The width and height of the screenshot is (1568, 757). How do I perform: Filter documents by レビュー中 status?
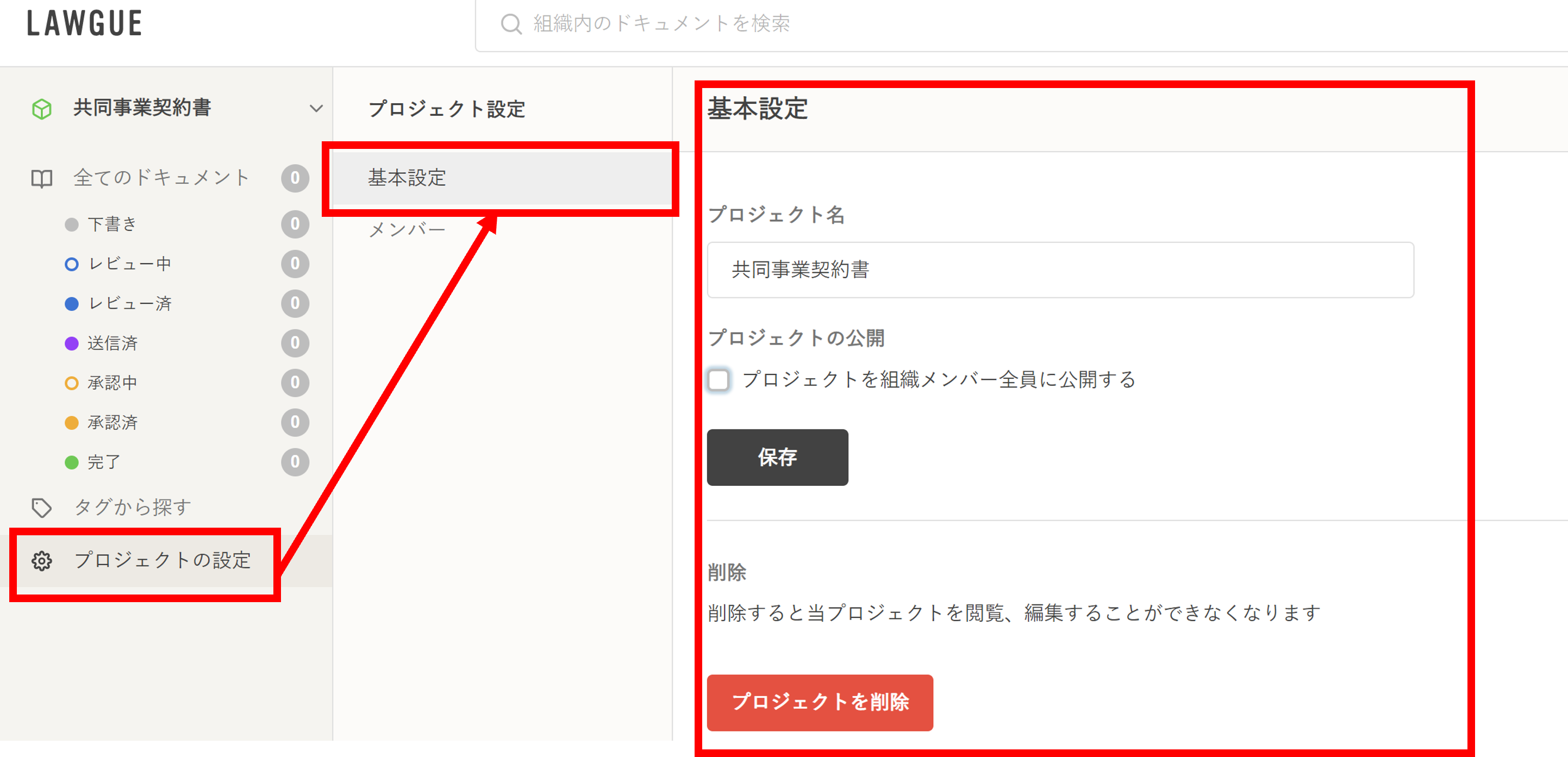coord(130,264)
